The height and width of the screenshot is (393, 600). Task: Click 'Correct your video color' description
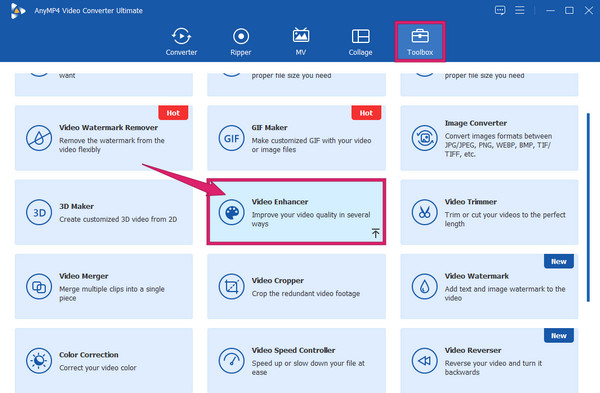98,368
